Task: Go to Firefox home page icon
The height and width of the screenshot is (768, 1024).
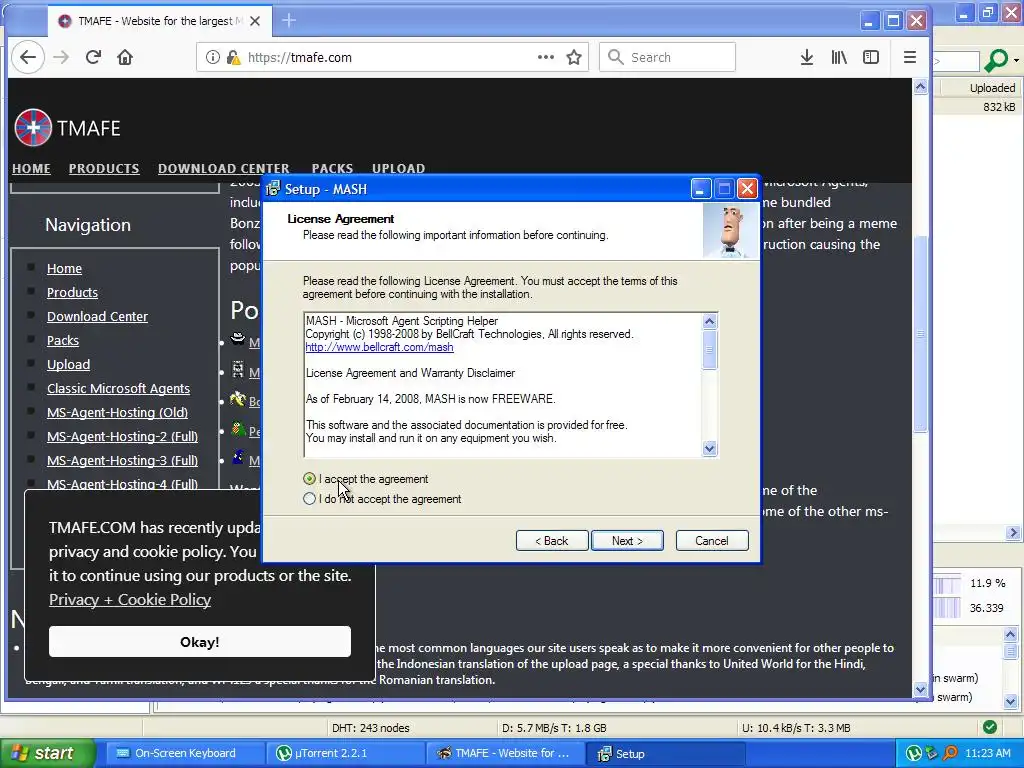Action: coord(125,57)
